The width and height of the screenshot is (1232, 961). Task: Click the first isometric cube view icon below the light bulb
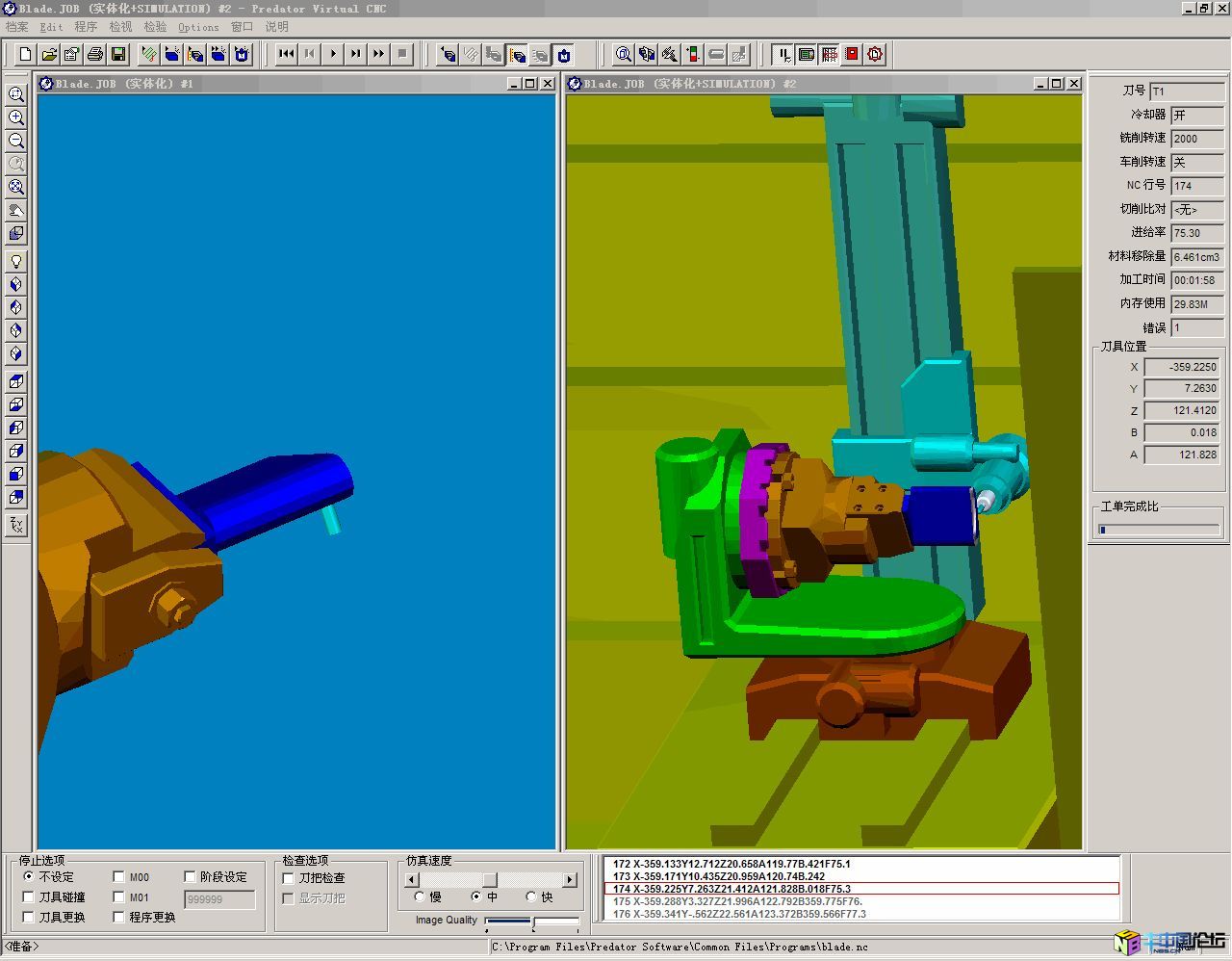[16, 284]
